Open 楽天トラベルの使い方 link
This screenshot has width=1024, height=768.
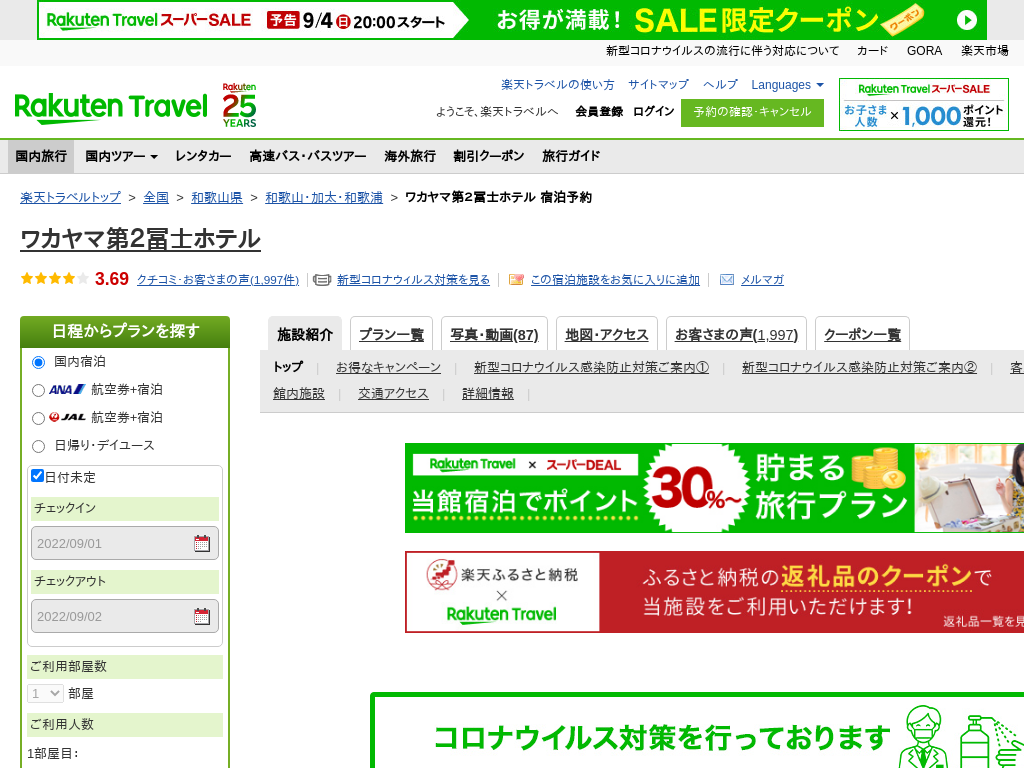click(x=558, y=85)
